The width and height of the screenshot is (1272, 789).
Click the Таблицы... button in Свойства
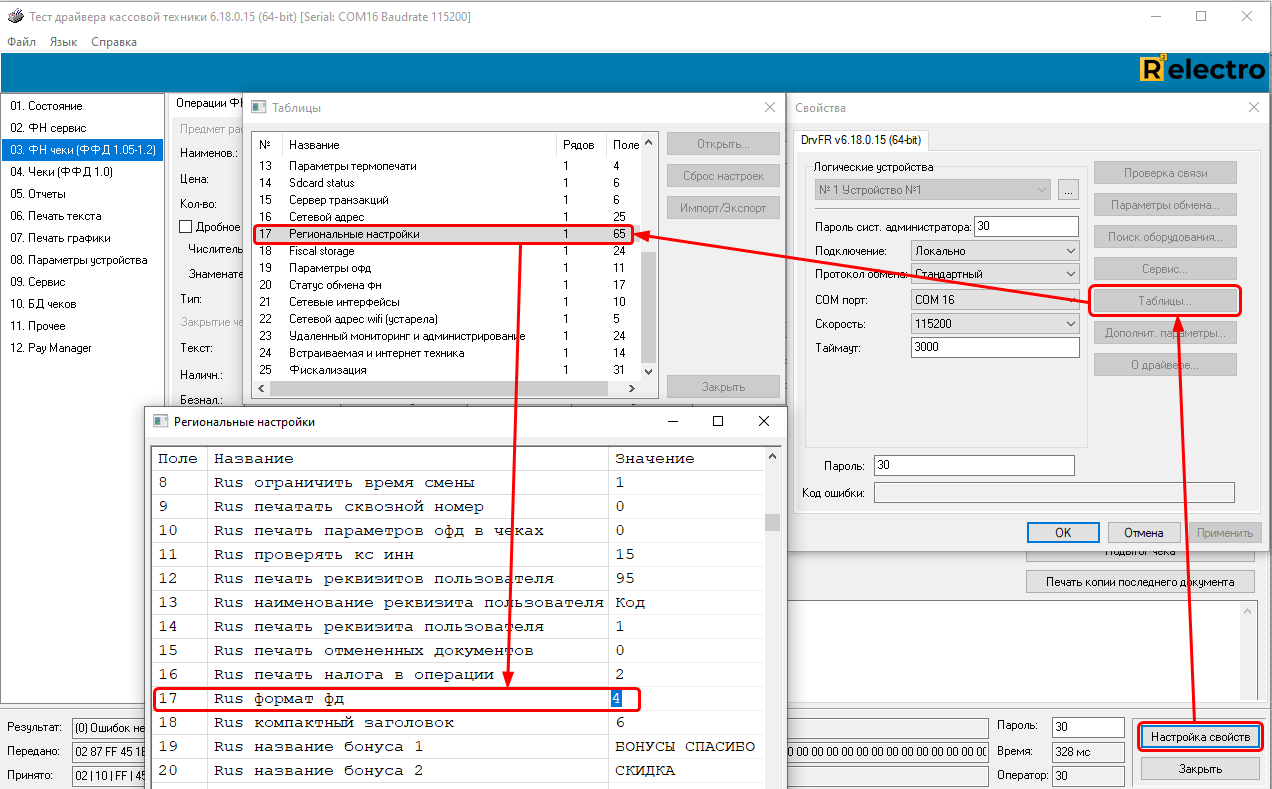(1164, 301)
